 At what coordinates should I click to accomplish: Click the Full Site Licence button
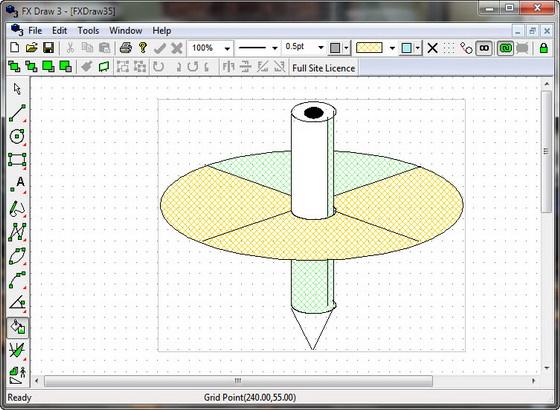[x=324, y=68]
